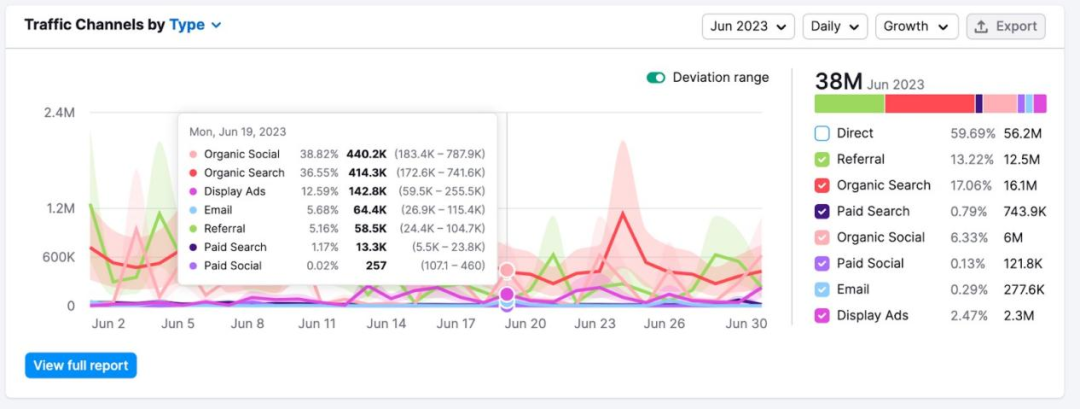Expand the Daily interval dropdown
Image resolution: width=1080 pixels, height=409 pixels.
(834, 26)
